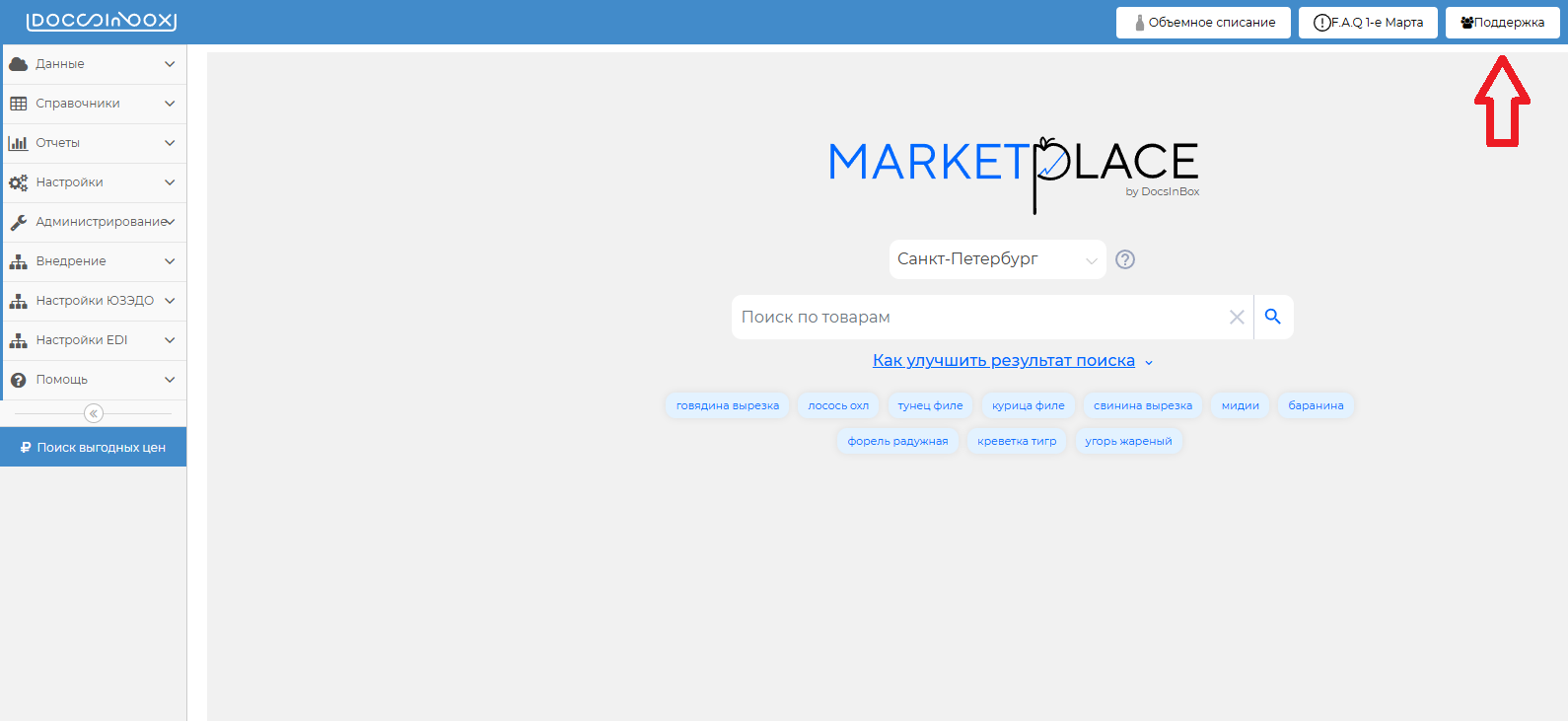Viewport: 1568px width, 721px height.
Task: Open the Санкт-Петербург city dropdown
Action: pos(996,259)
